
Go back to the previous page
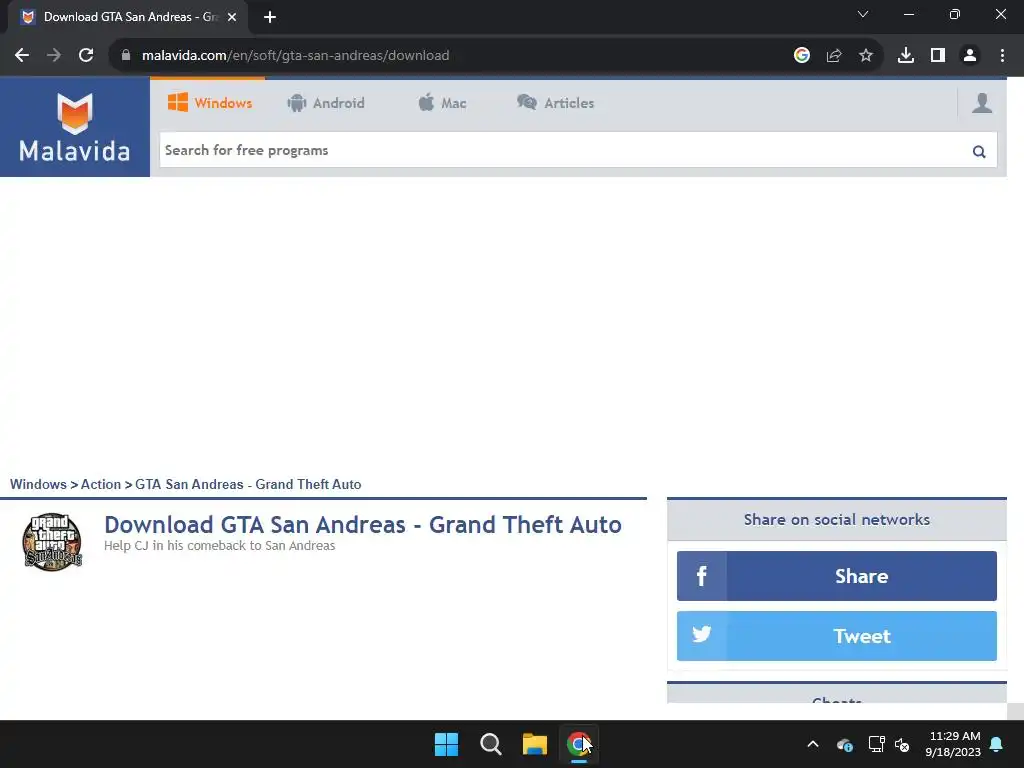[x=22, y=56]
